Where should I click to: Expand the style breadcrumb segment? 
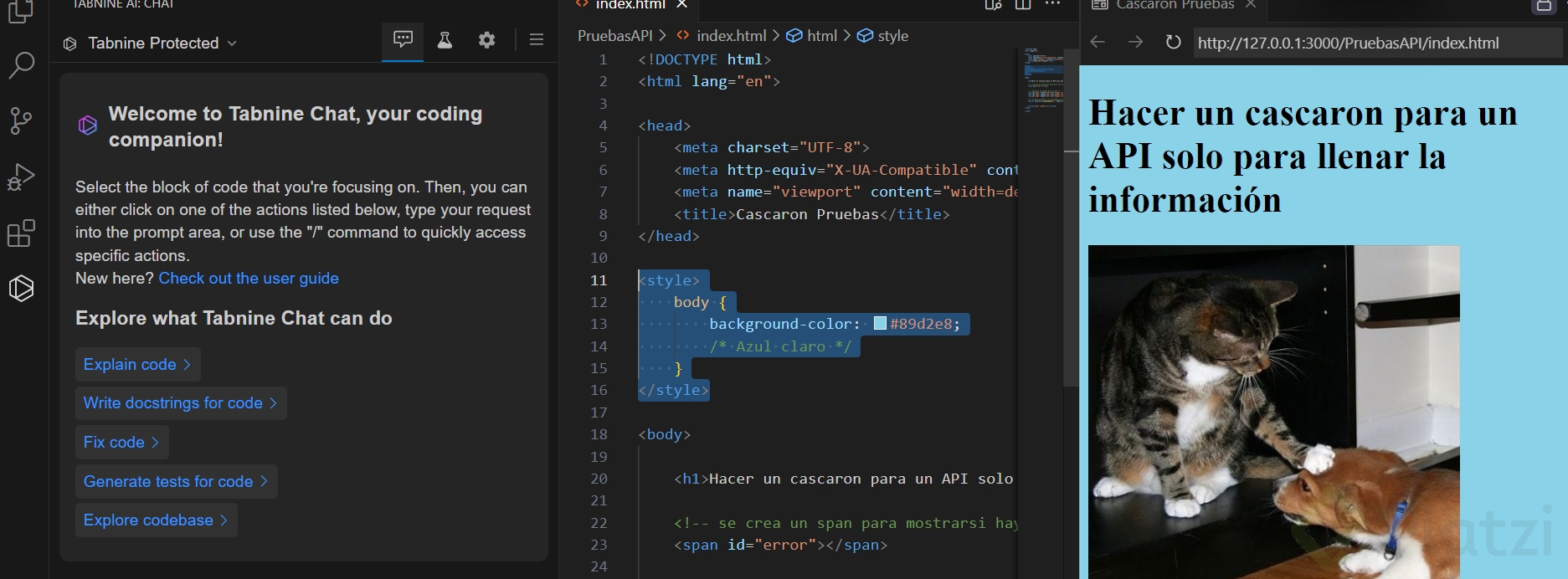[x=892, y=36]
